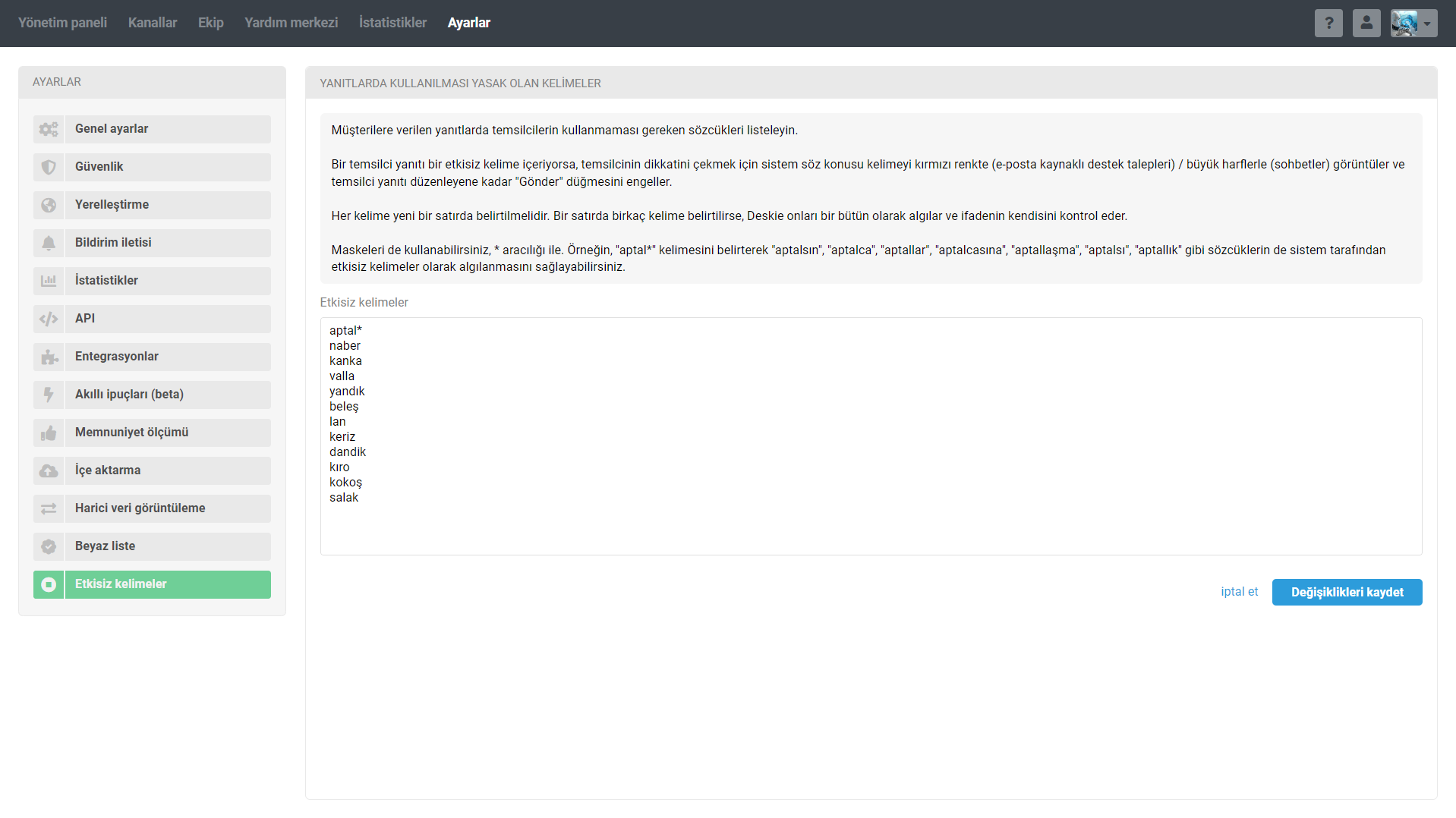Open the user profile icon in header
Screen dimensions: 1456x818
[1366, 24]
